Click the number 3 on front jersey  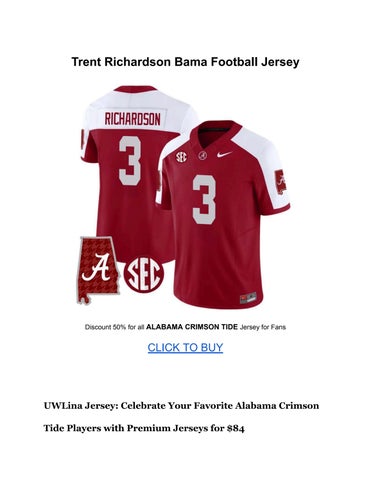click(204, 199)
